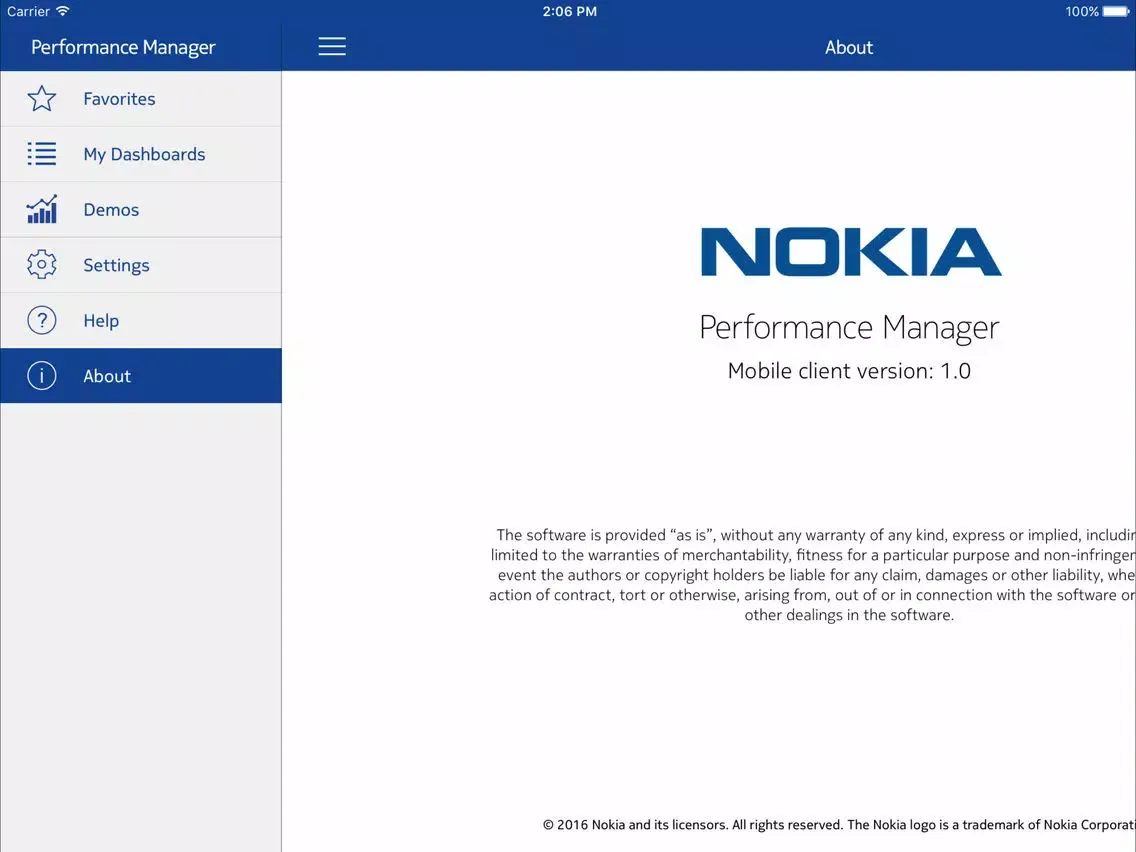Tap the Performance Manager sidebar header
Image resolution: width=1136 pixels, height=852 pixels.
pyautogui.click(x=123, y=47)
